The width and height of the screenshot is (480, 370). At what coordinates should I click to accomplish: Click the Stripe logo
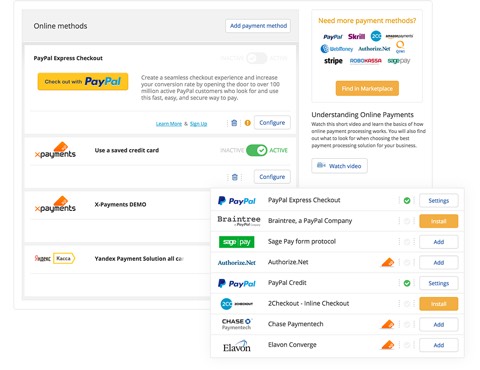333,61
